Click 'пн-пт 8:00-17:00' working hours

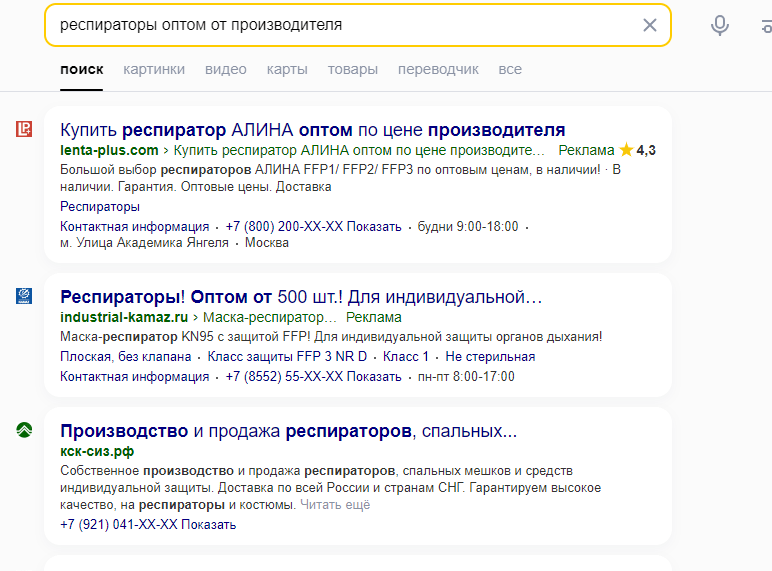[466, 377]
